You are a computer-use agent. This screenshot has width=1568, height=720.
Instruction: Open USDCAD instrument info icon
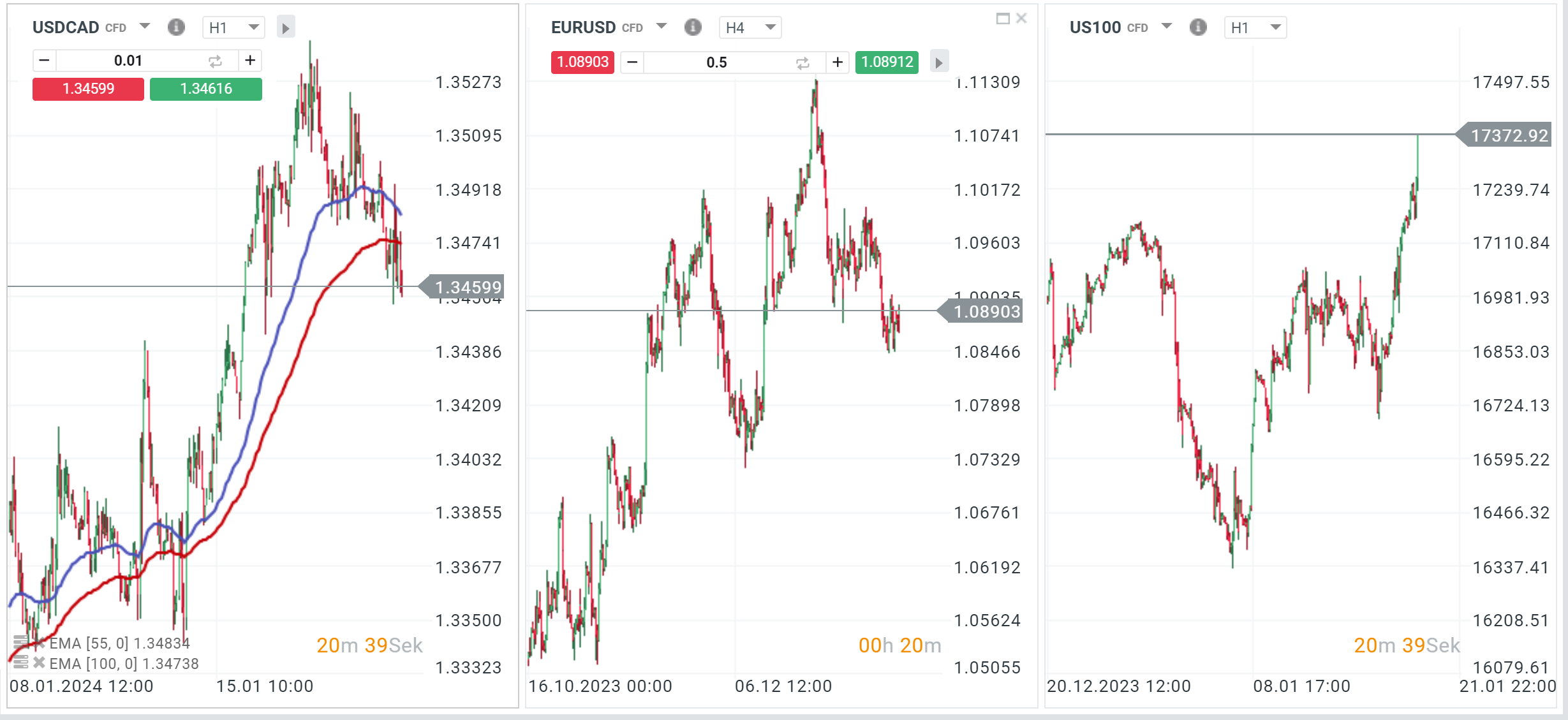(x=176, y=27)
